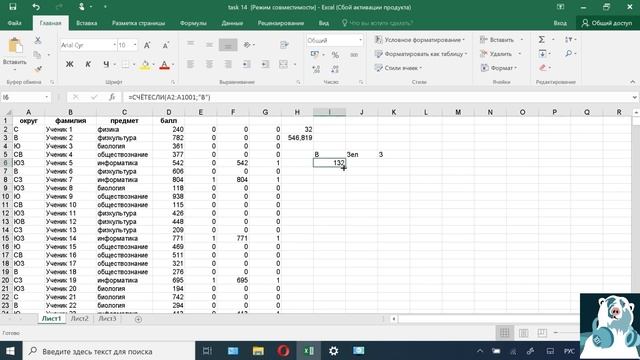Pick the fill color bucket
640x360 pixels.
tap(144, 64)
